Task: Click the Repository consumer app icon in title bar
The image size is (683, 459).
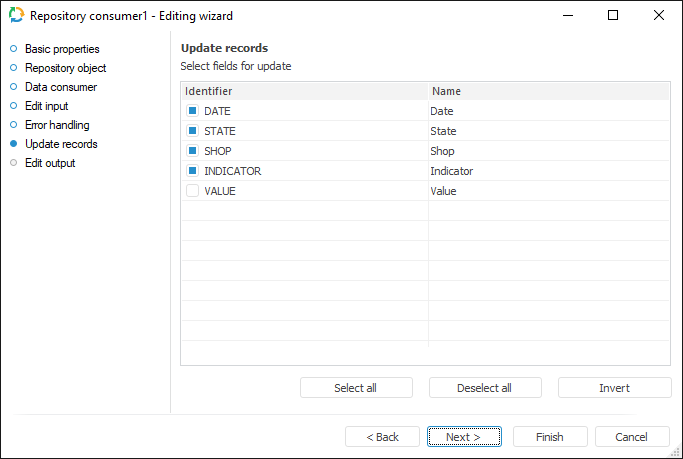Action: coord(16,16)
